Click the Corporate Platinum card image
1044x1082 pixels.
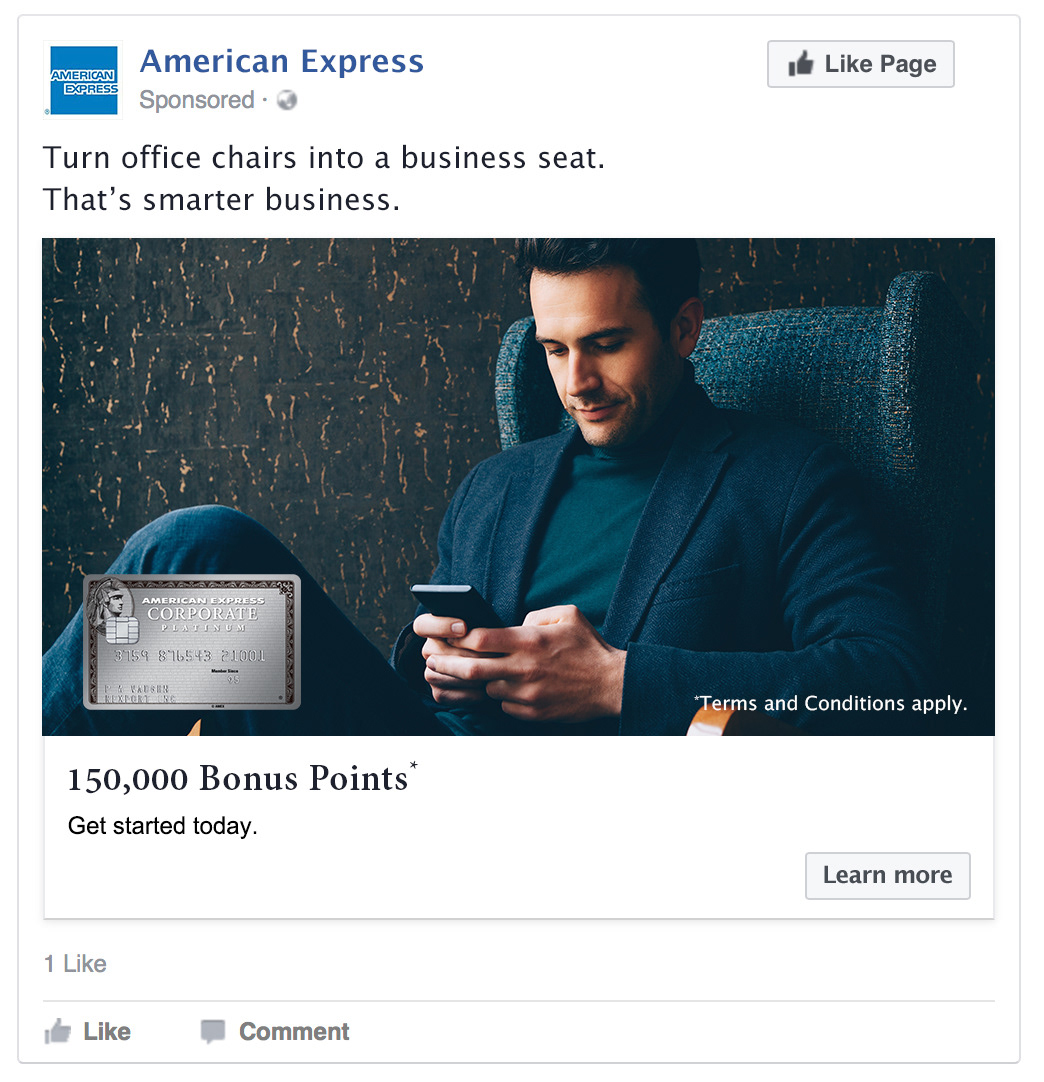192,642
